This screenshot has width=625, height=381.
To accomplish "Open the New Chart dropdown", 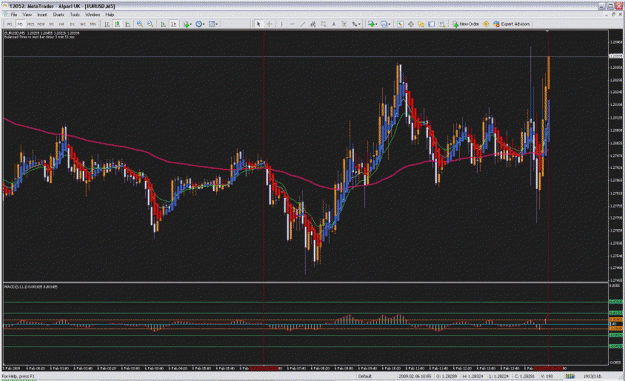I will point(373,24).
